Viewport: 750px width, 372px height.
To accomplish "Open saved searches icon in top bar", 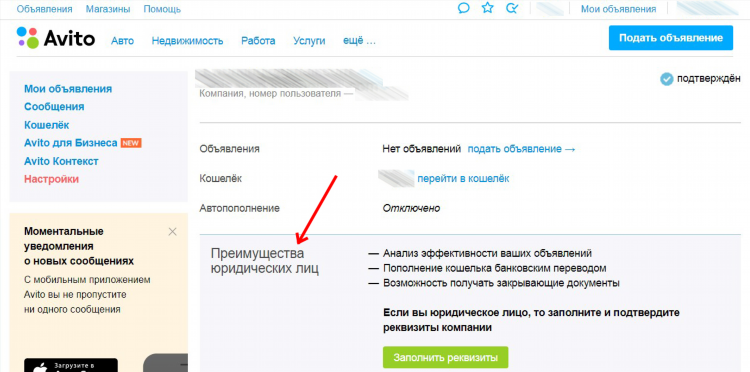I will [x=512, y=8].
